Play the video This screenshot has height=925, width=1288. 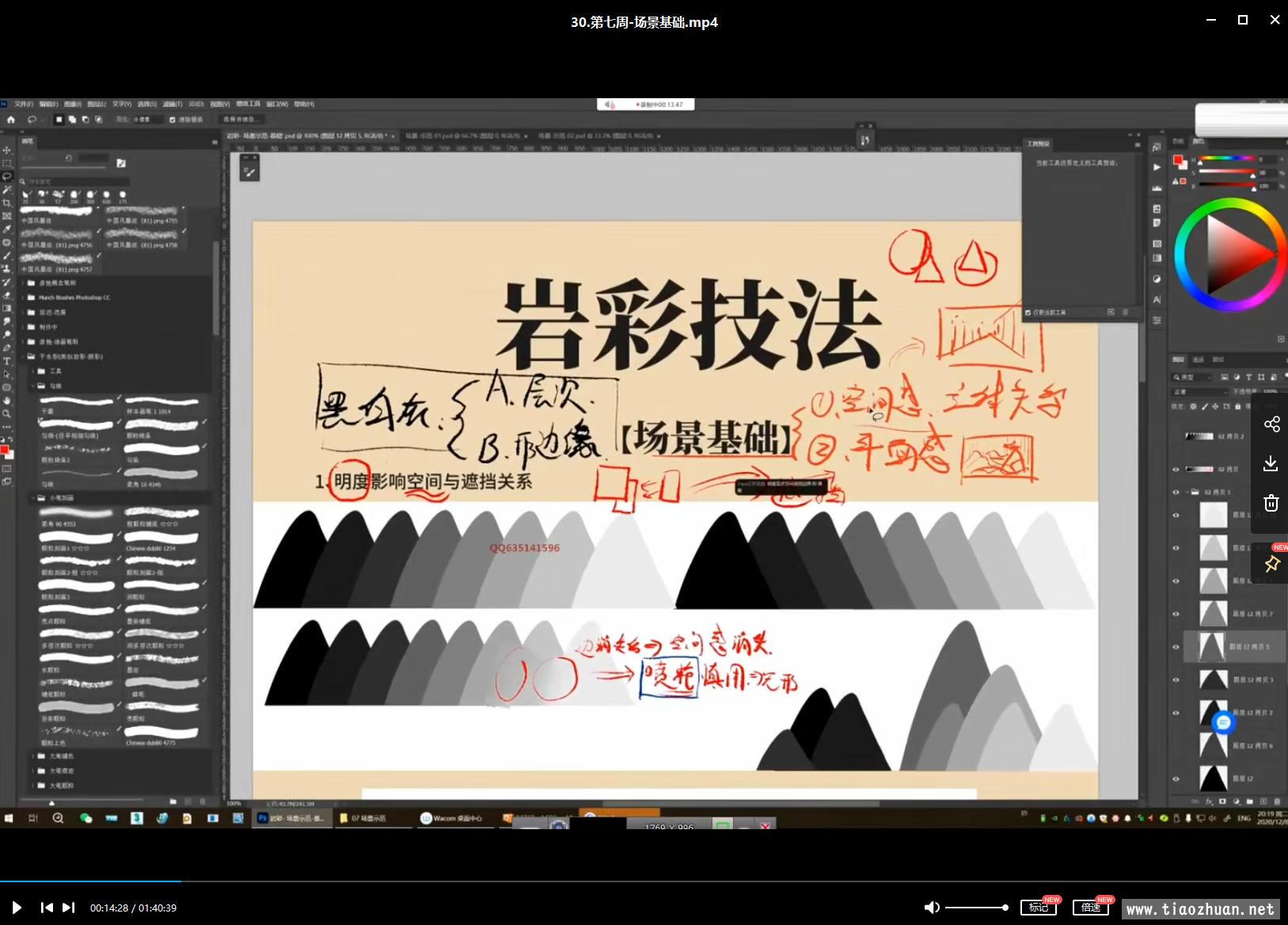tap(17, 908)
